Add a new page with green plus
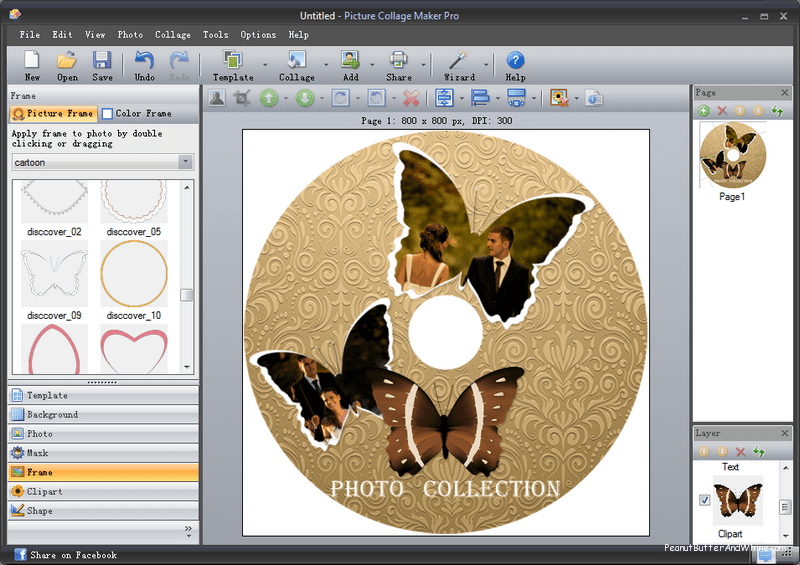 click(704, 111)
